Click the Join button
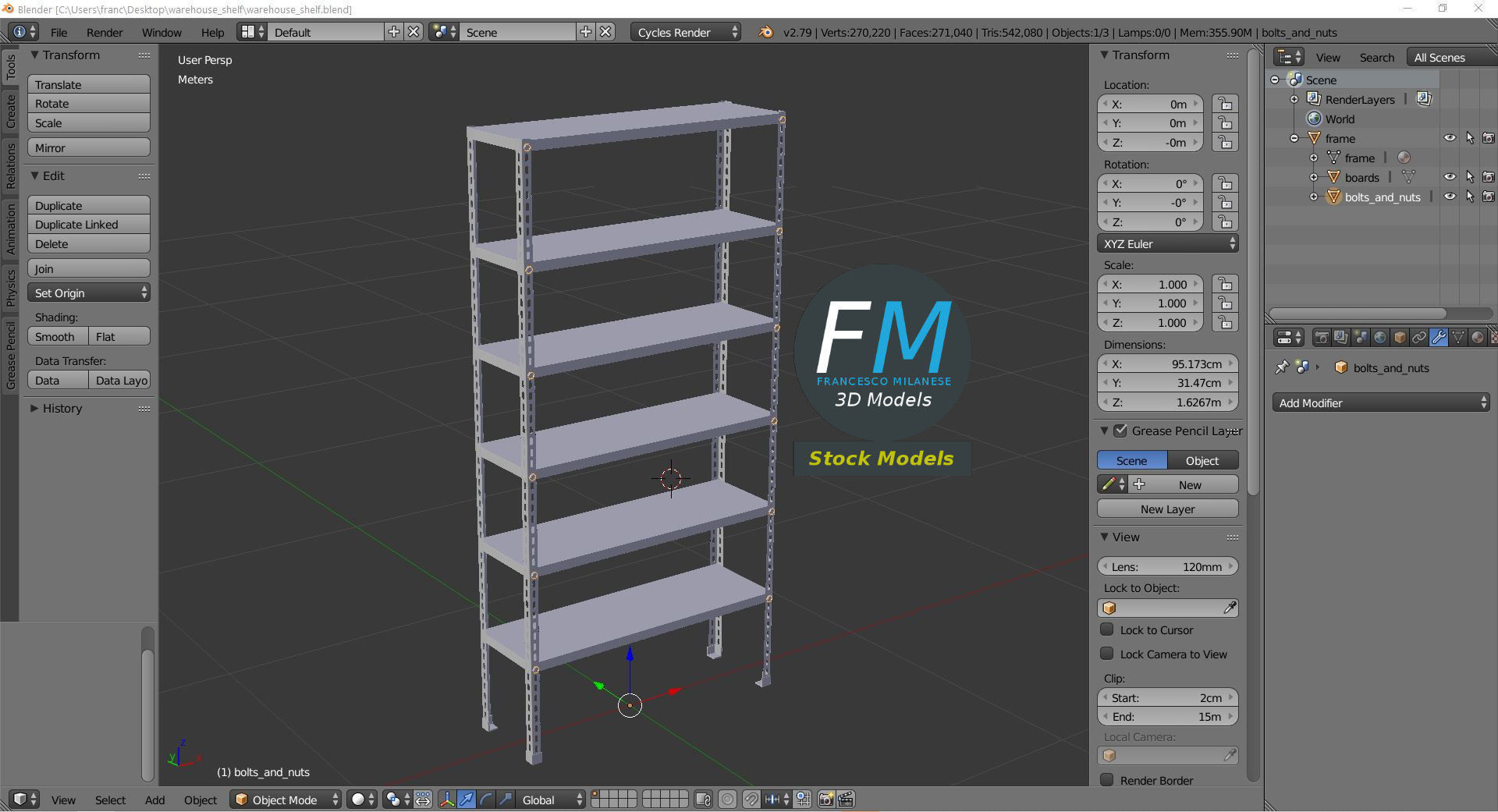 pos(89,268)
